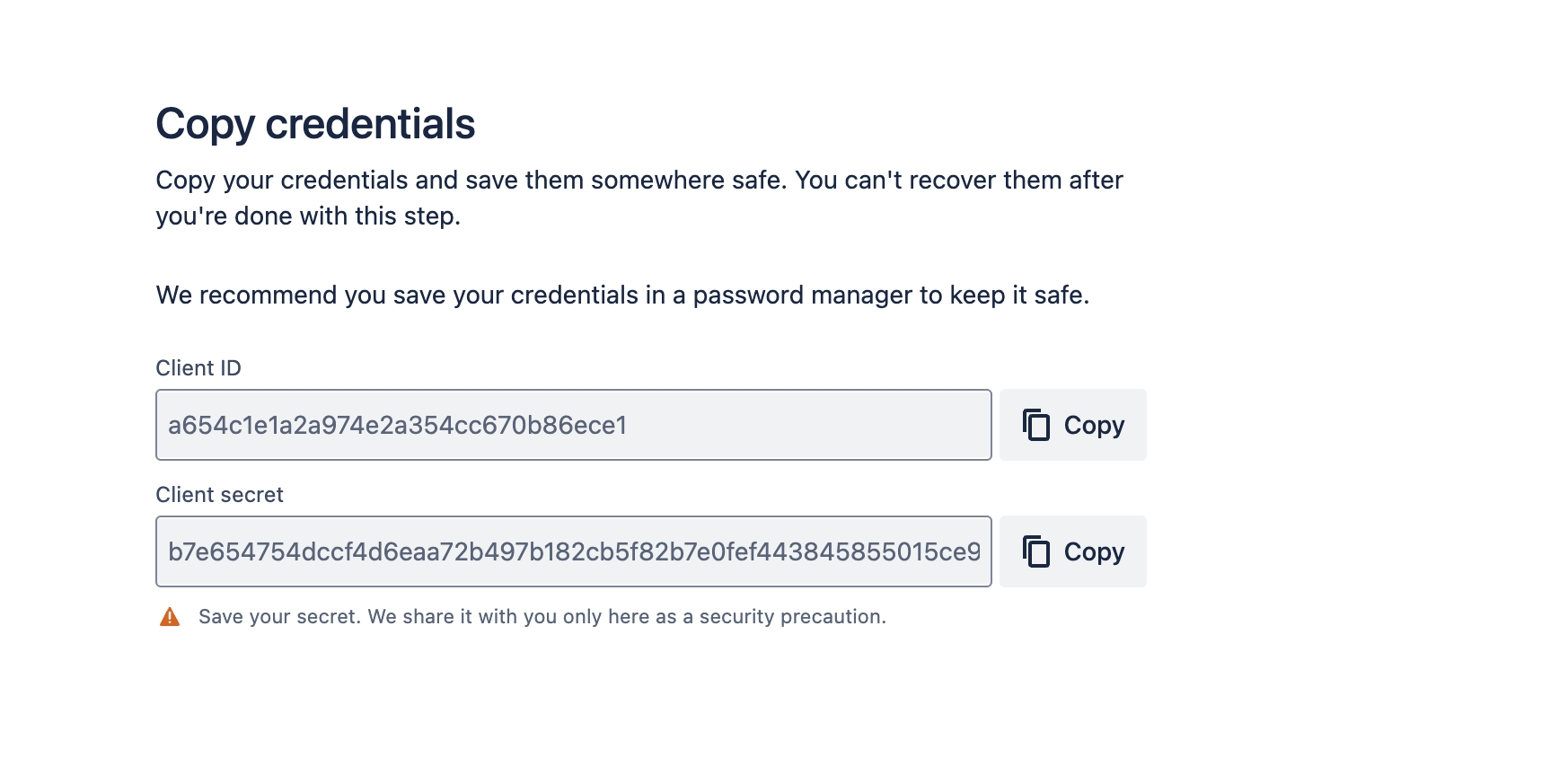Copy the Client ID to clipboard
Screen dimensions: 1568x776
point(1072,425)
